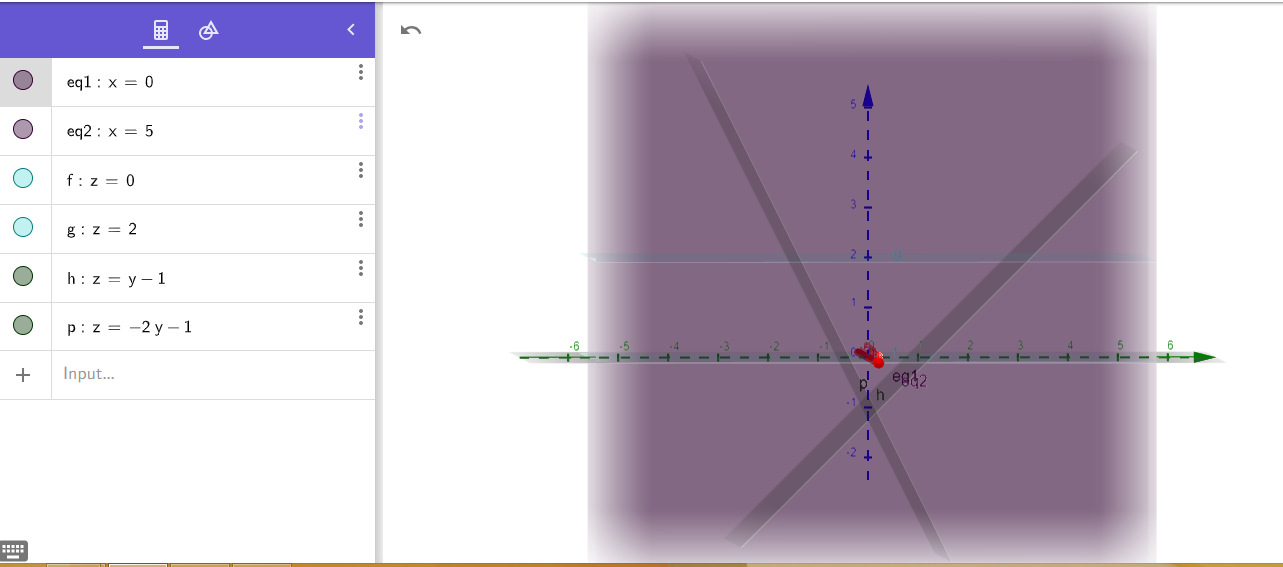Image resolution: width=1283 pixels, height=567 pixels.
Task: Click the undo arrow icon
Action: click(411, 30)
